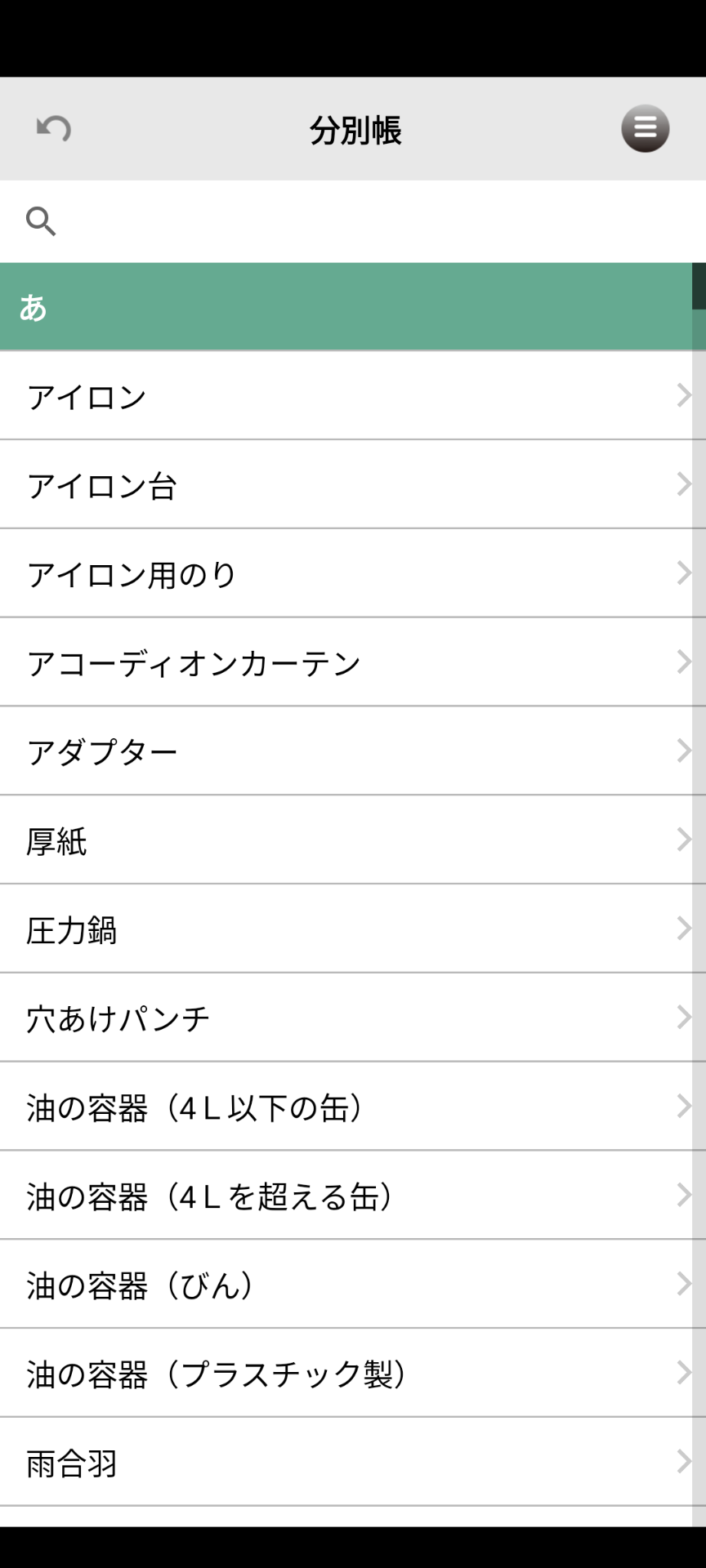Tap chevron beside アダプター
Viewport: 706px width, 1568px height.
coord(683,751)
